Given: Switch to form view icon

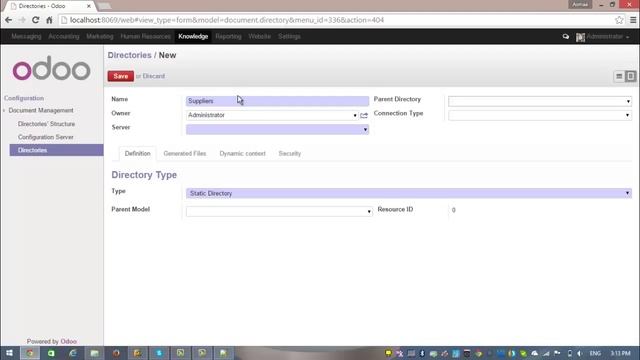Looking at the screenshot, I should click(x=630, y=76).
